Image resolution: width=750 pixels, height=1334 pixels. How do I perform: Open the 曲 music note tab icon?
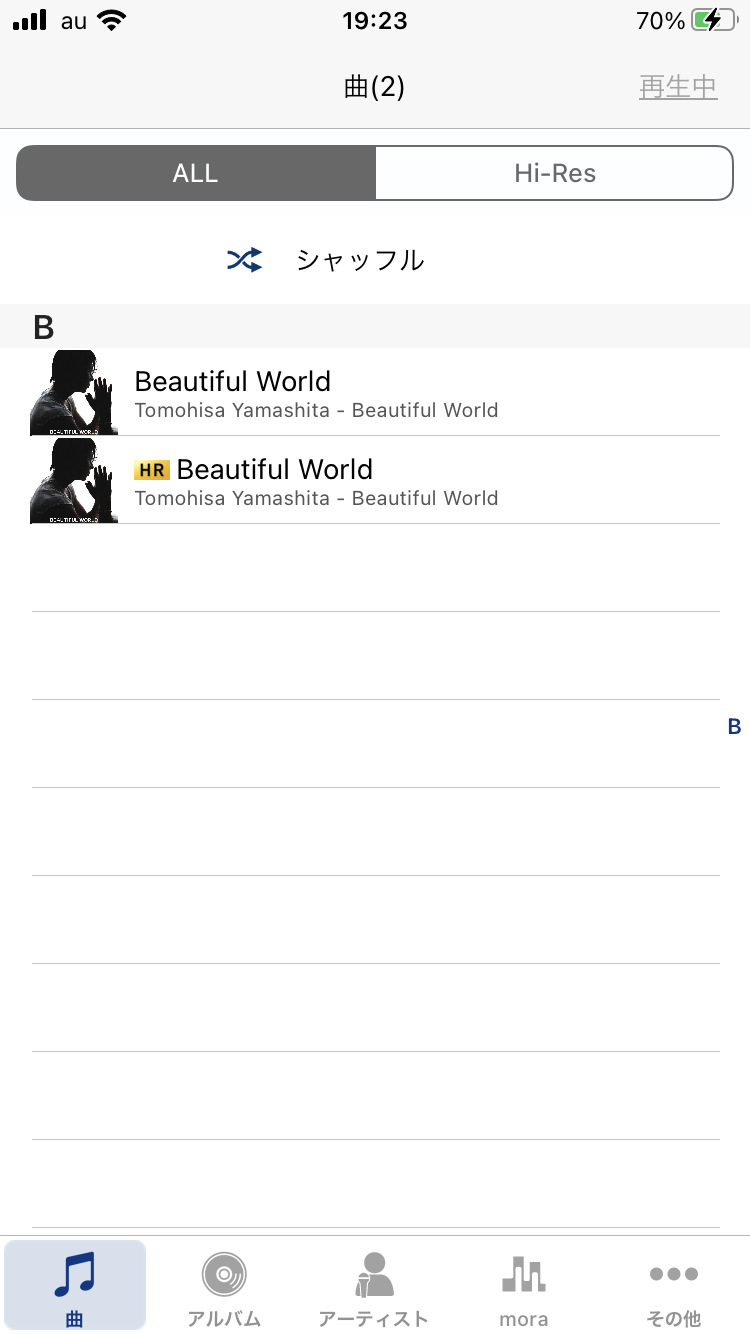pos(75,1274)
